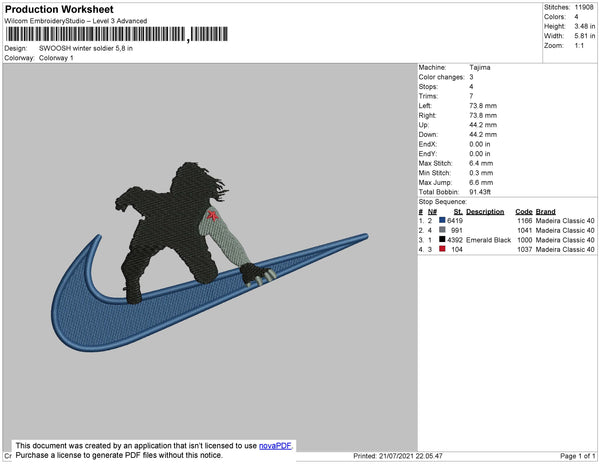600x464 pixels.
Task: Click stitch count '6419' in stop sequence
Action: [455, 221]
